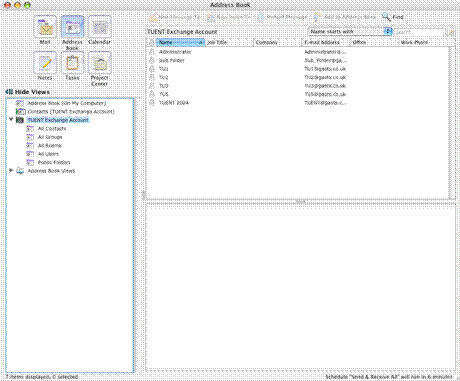The image size is (460, 381).
Task: Click the contact type icon column header
Action: pyautogui.click(x=151, y=42)
